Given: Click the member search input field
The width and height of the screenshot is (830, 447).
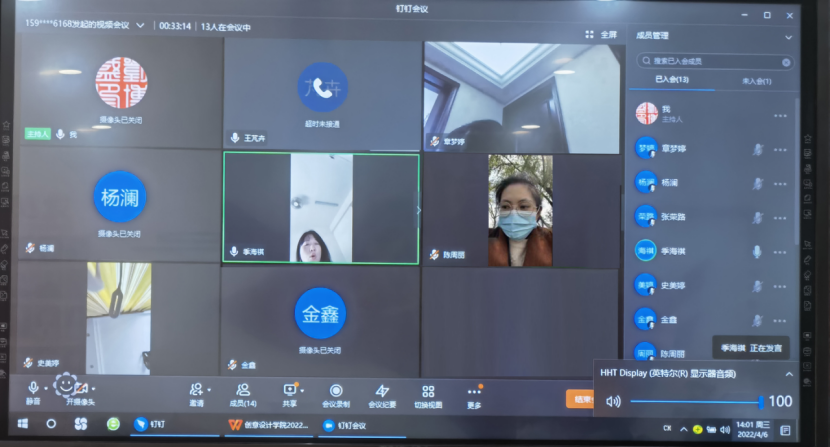Looking at the screenshot, I should click(x=714, y=61).
